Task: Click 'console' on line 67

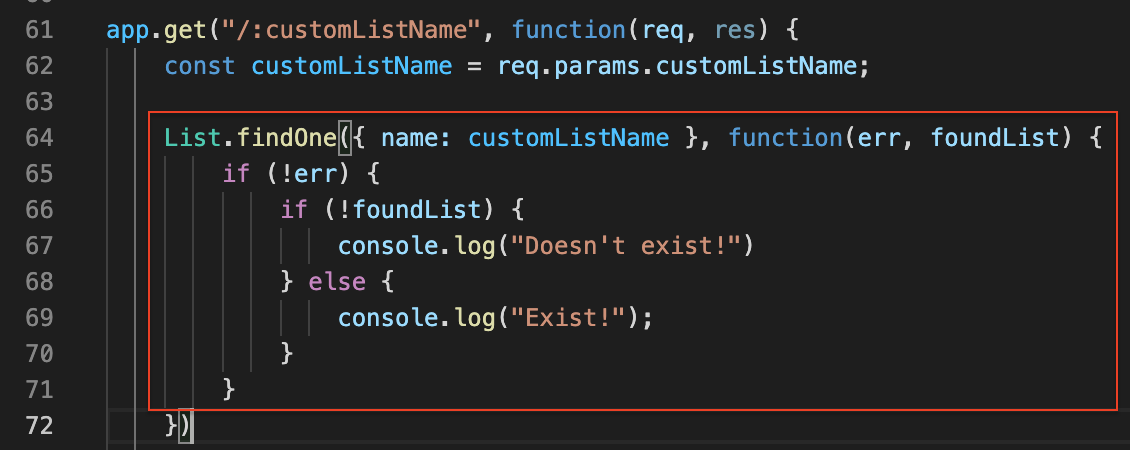Action: coord(388,246)
